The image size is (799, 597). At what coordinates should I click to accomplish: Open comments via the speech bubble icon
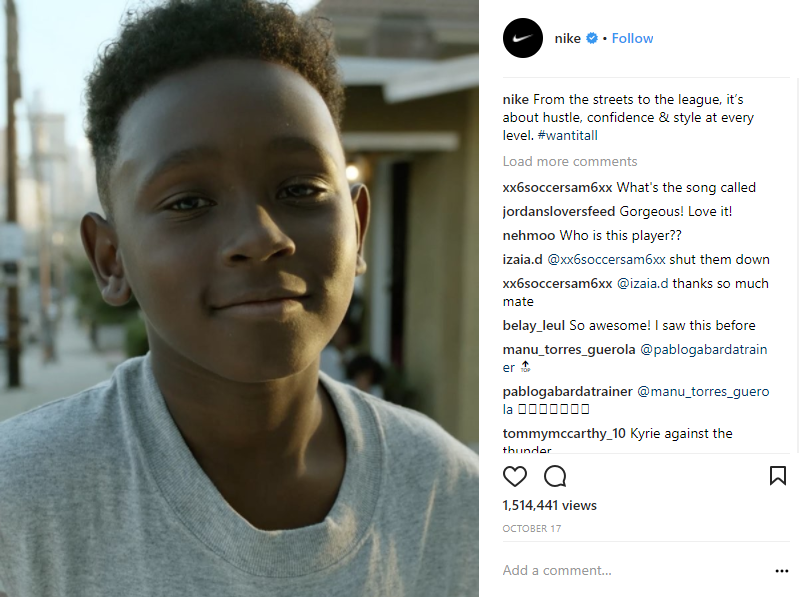(555, 476)
